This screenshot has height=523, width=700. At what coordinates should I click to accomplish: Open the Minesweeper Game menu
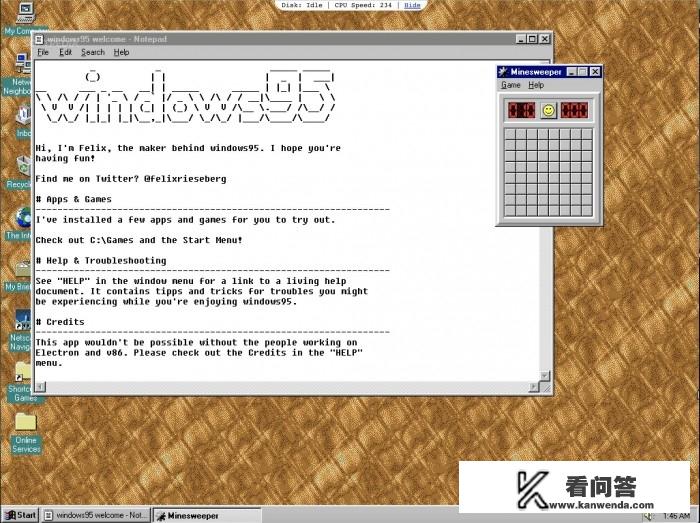[x=511, y=85]
